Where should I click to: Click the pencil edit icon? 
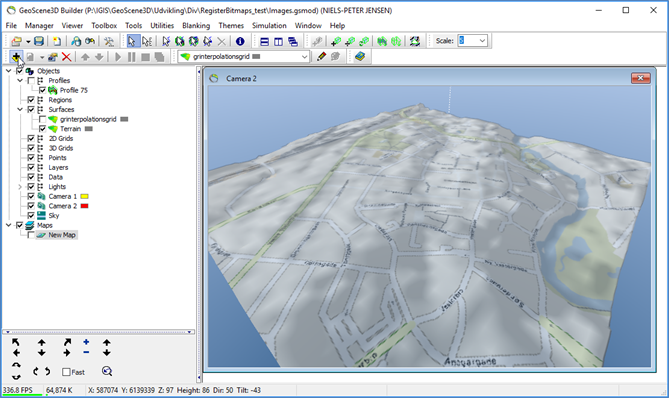pos(321,56)
